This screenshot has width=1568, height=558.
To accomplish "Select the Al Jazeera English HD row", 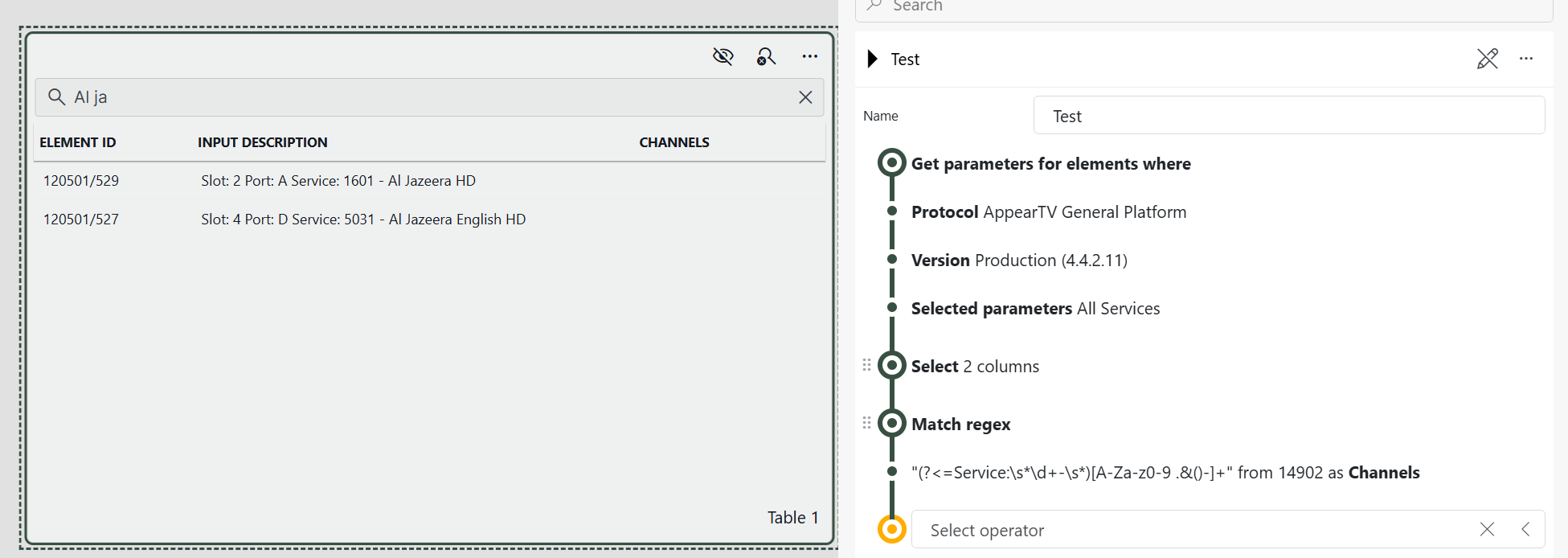I will (362, 220).
